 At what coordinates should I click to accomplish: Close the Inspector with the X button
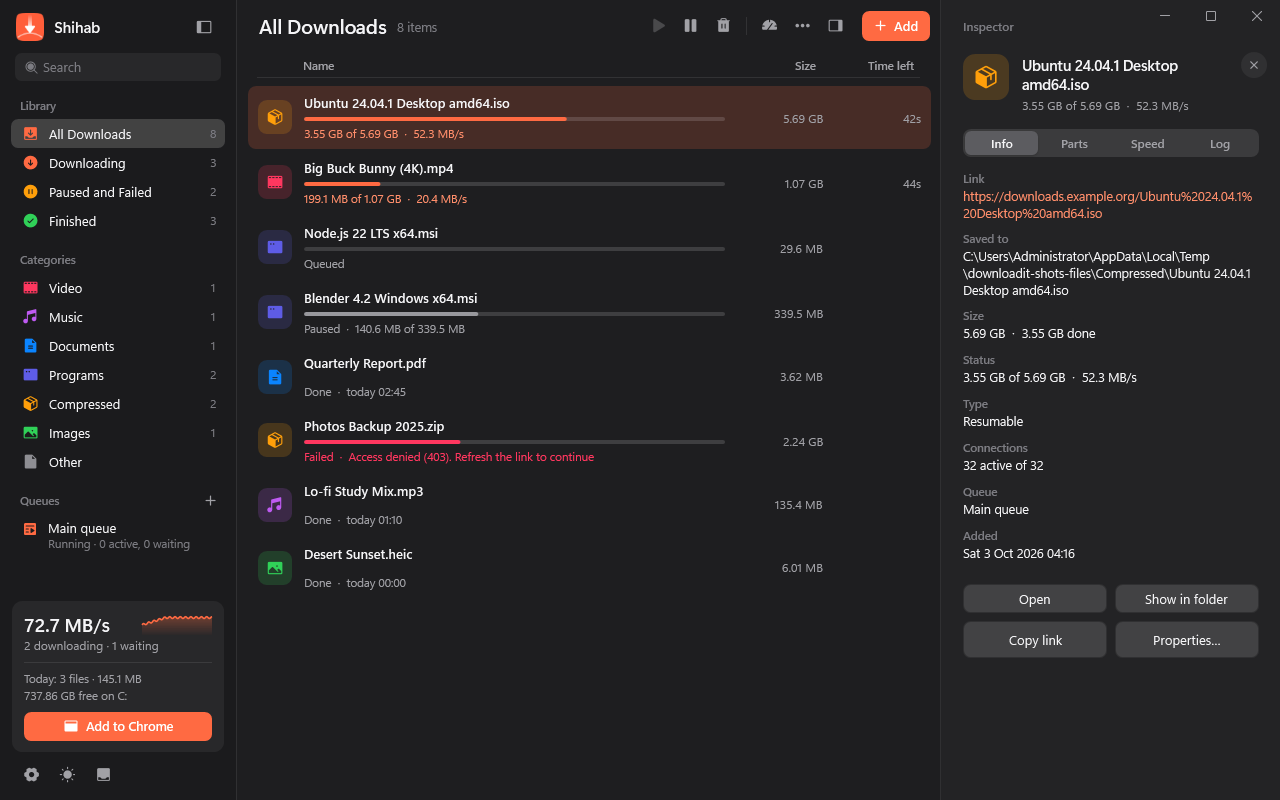tap(1254, 65)
